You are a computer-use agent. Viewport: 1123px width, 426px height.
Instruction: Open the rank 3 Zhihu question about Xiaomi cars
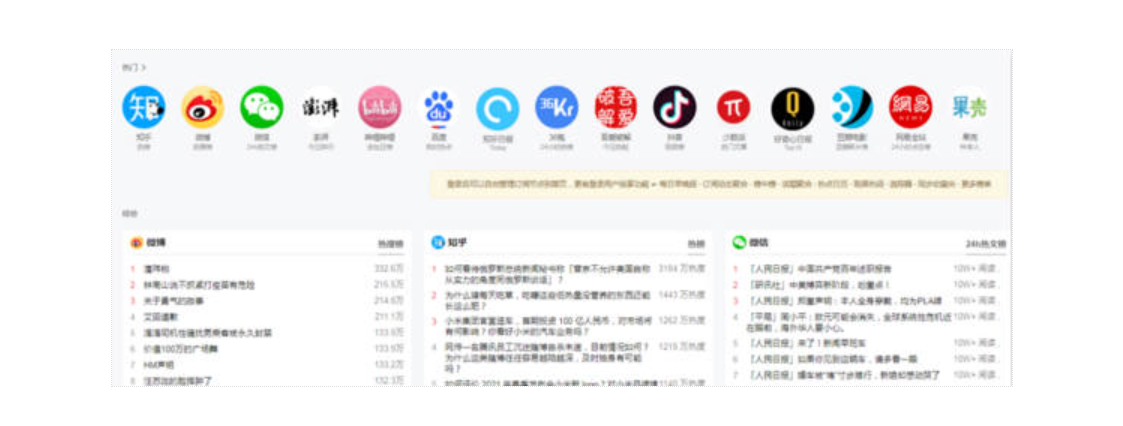tap(548, 326)
